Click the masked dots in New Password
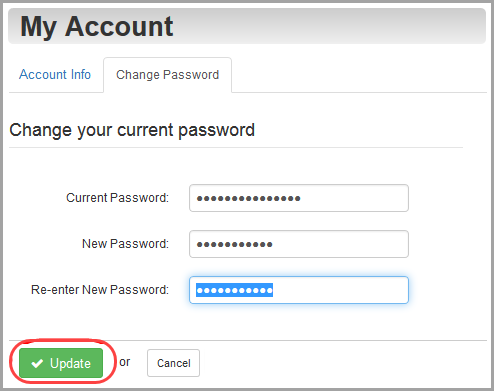 pyautogui.click(x=234, y=245)
